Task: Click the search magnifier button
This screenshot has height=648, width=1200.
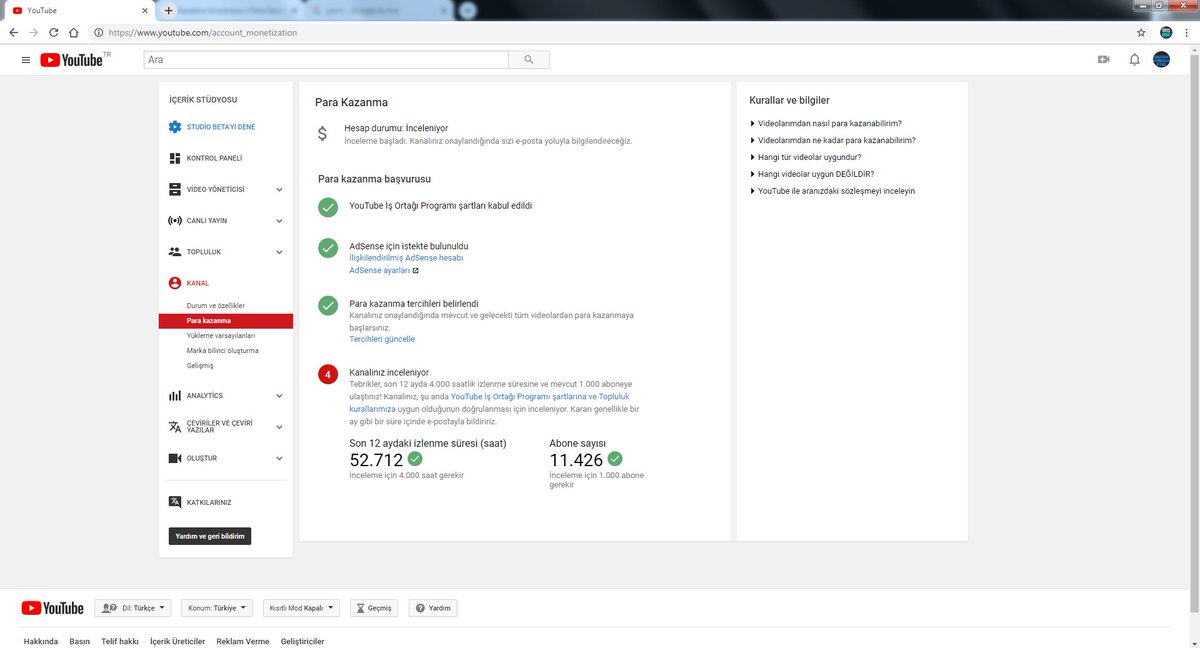Action: coord(529,60)
